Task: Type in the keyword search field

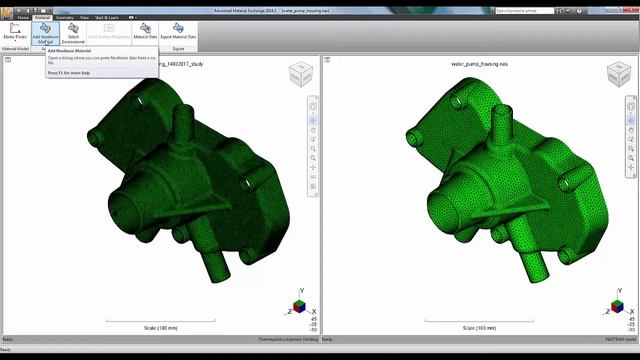Action: 524,11
